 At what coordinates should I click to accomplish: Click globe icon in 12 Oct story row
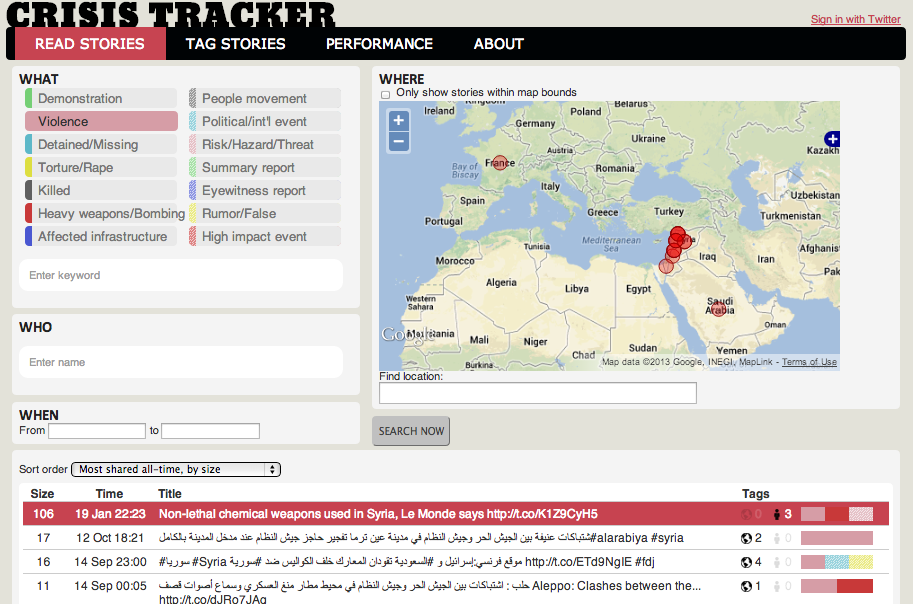745,538
